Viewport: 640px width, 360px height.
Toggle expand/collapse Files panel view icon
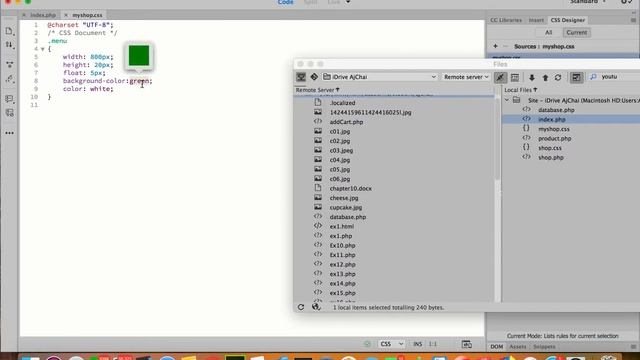click(x=576, y=77)
